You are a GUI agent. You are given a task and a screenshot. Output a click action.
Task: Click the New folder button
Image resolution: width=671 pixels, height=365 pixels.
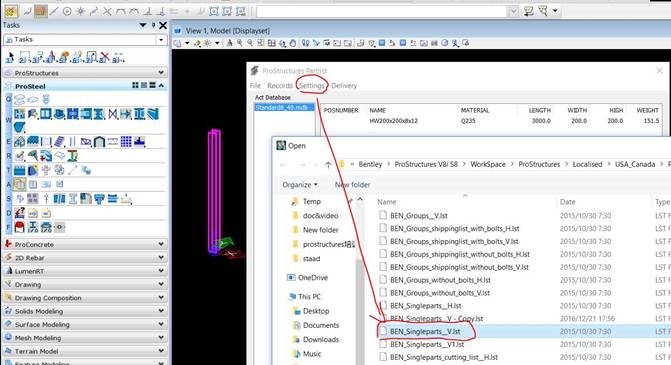(x=352, y=185)
